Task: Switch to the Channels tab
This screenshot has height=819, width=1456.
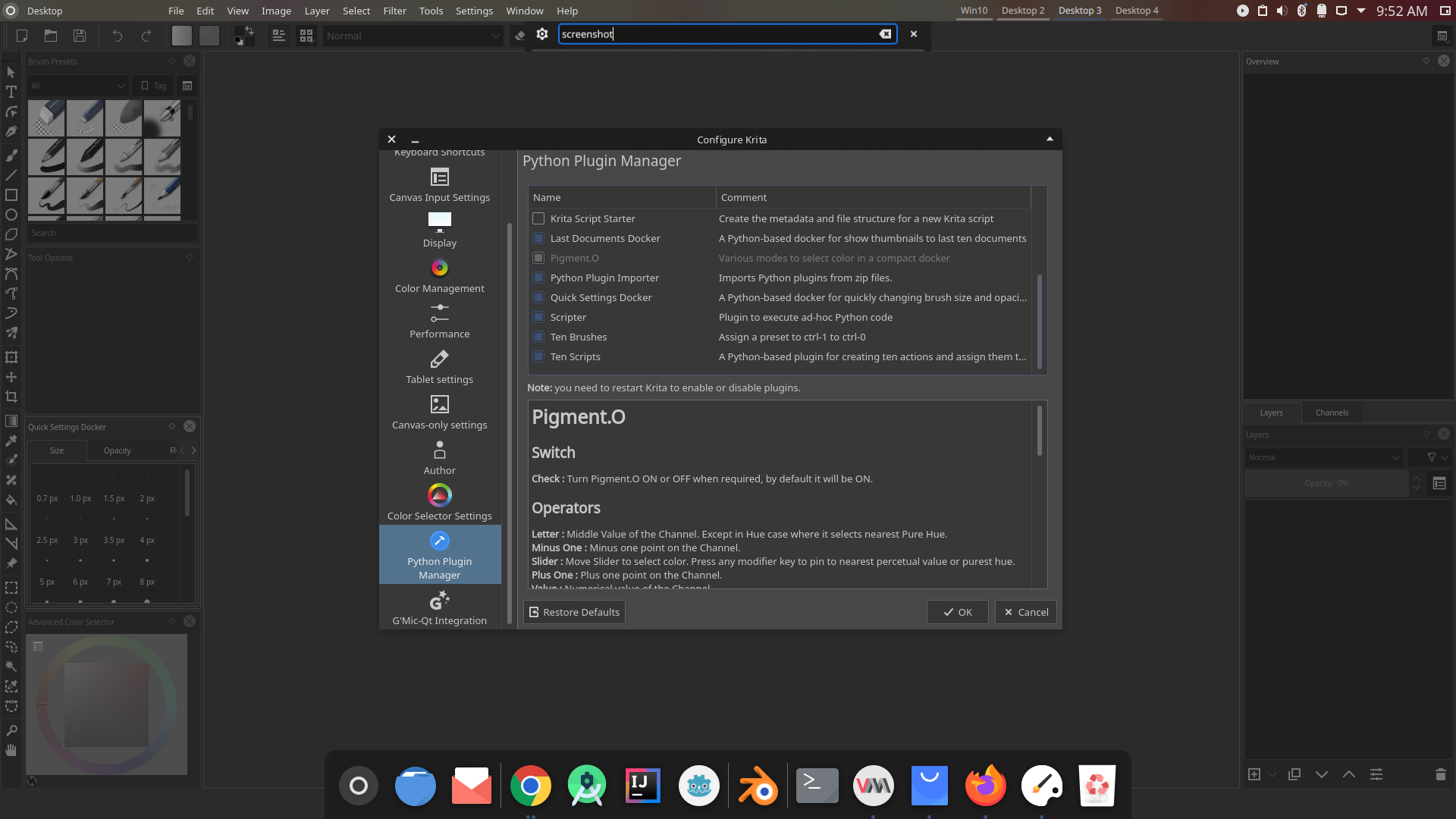Action: click(x=1332, y=413)
